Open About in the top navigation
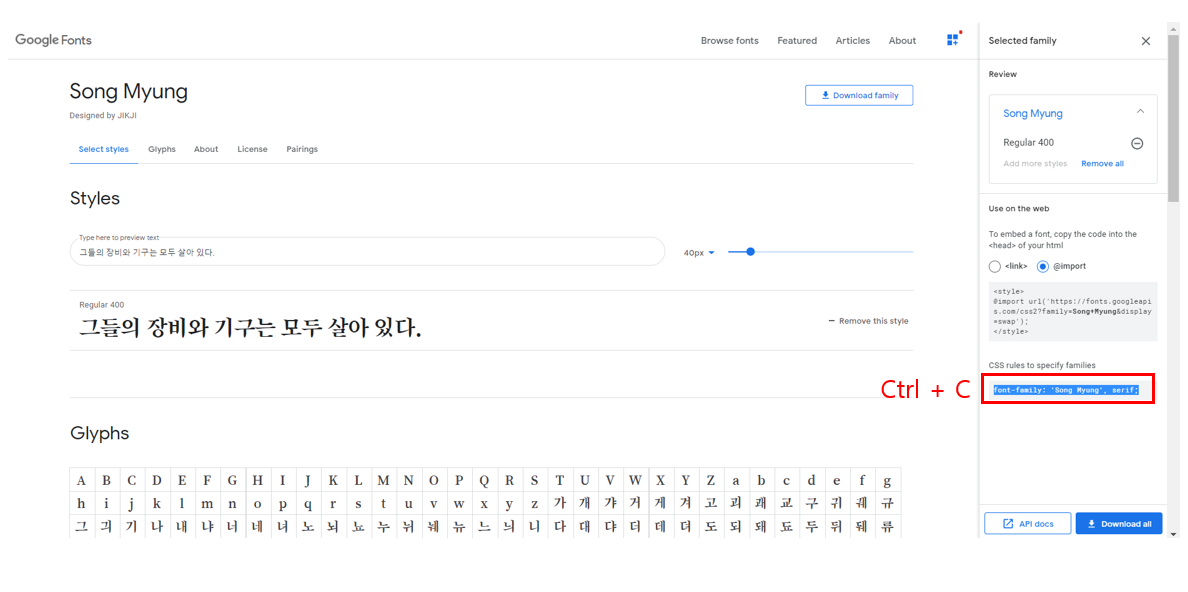1188x592 pixels. coord(902,41)
